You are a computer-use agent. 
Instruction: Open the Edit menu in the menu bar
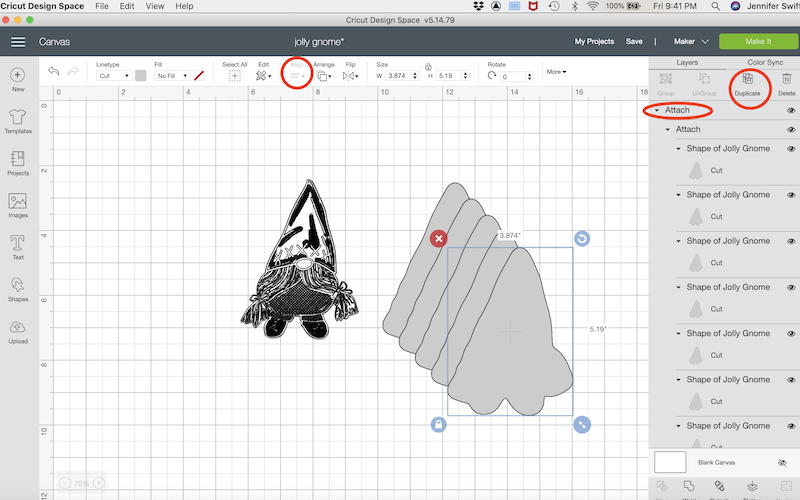127,6
